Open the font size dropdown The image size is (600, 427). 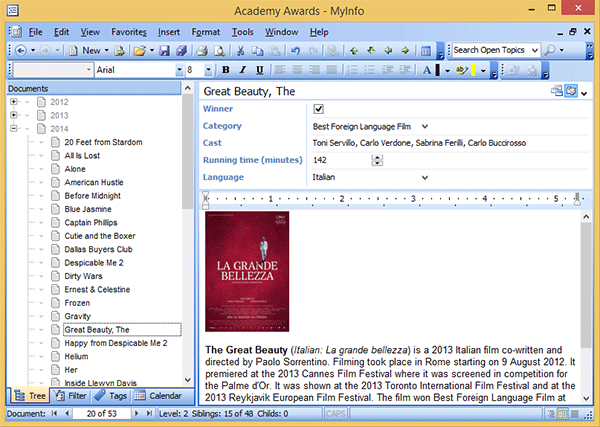(x=208, y=70)
